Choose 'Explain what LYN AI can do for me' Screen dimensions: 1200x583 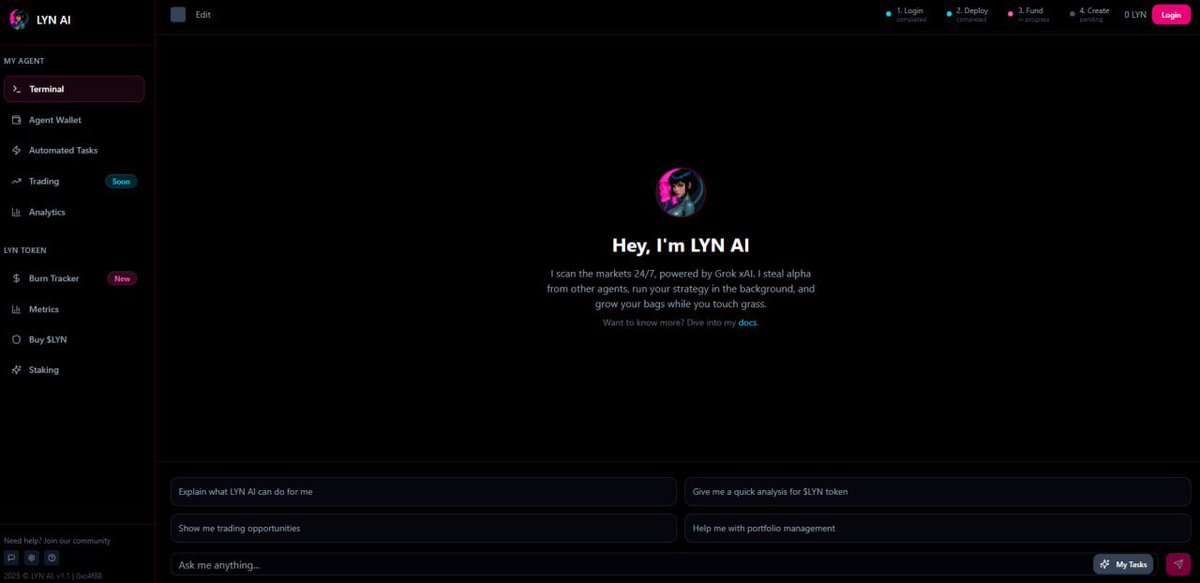424,491
